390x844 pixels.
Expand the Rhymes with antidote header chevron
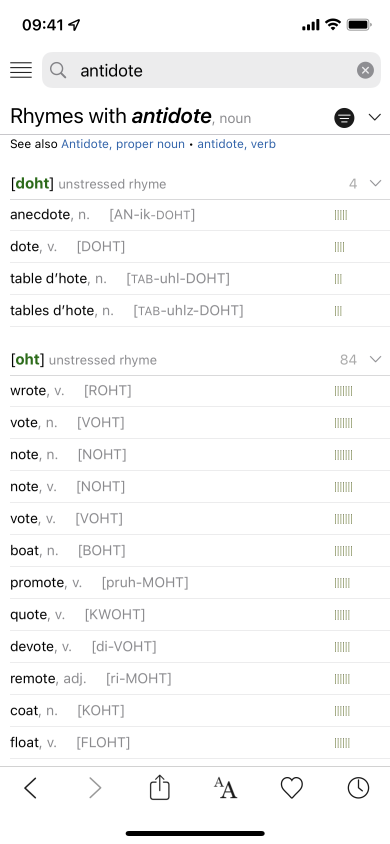coord(375,117)
